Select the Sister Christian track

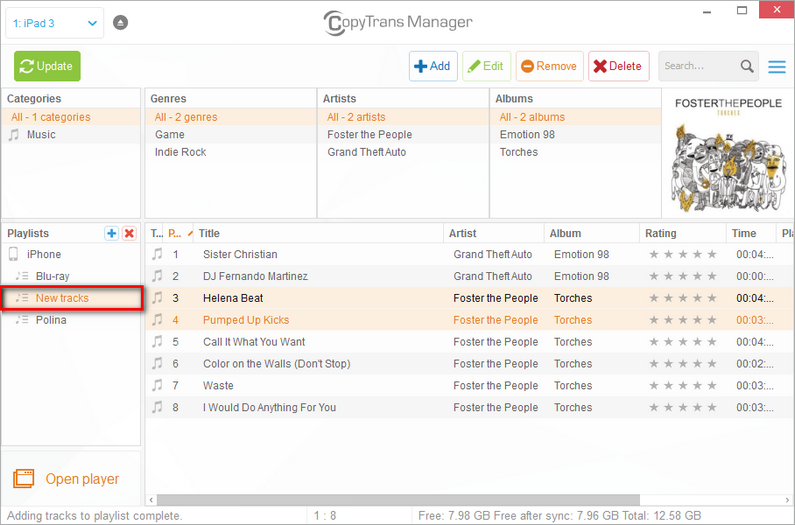coord(469,254)
